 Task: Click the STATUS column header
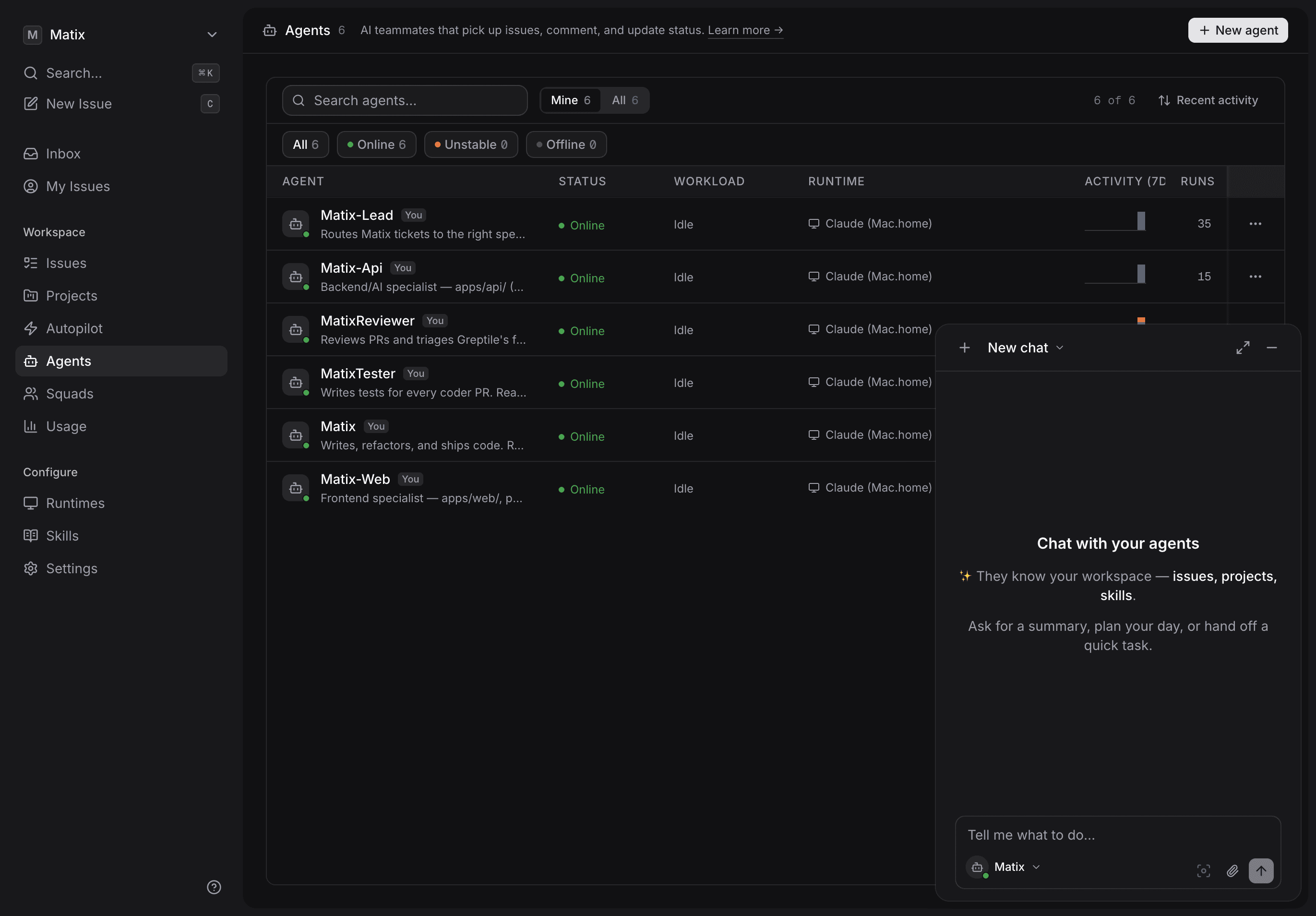[x=582, y=181]
